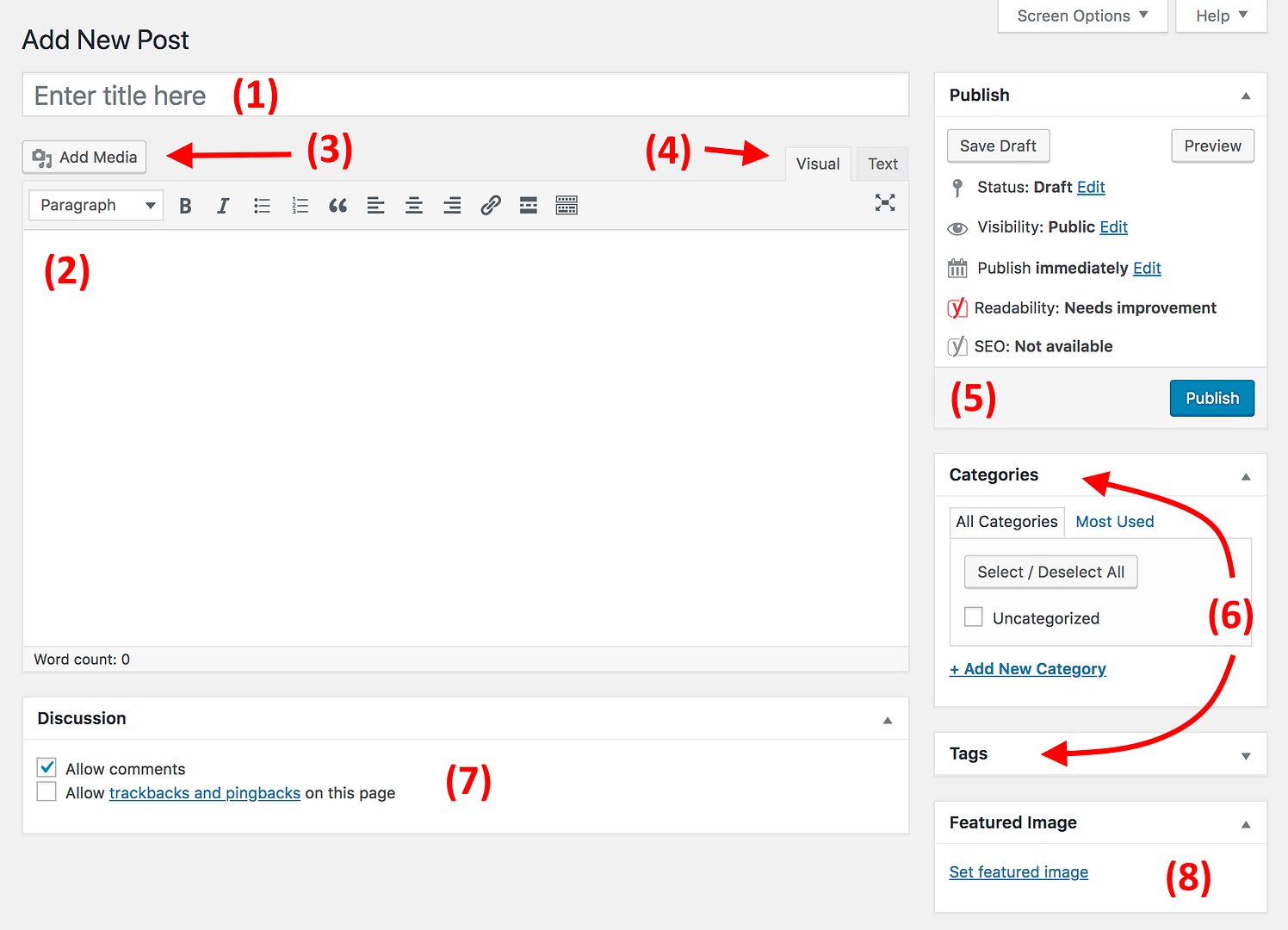Toggle bold formatting in the editor

185,205
